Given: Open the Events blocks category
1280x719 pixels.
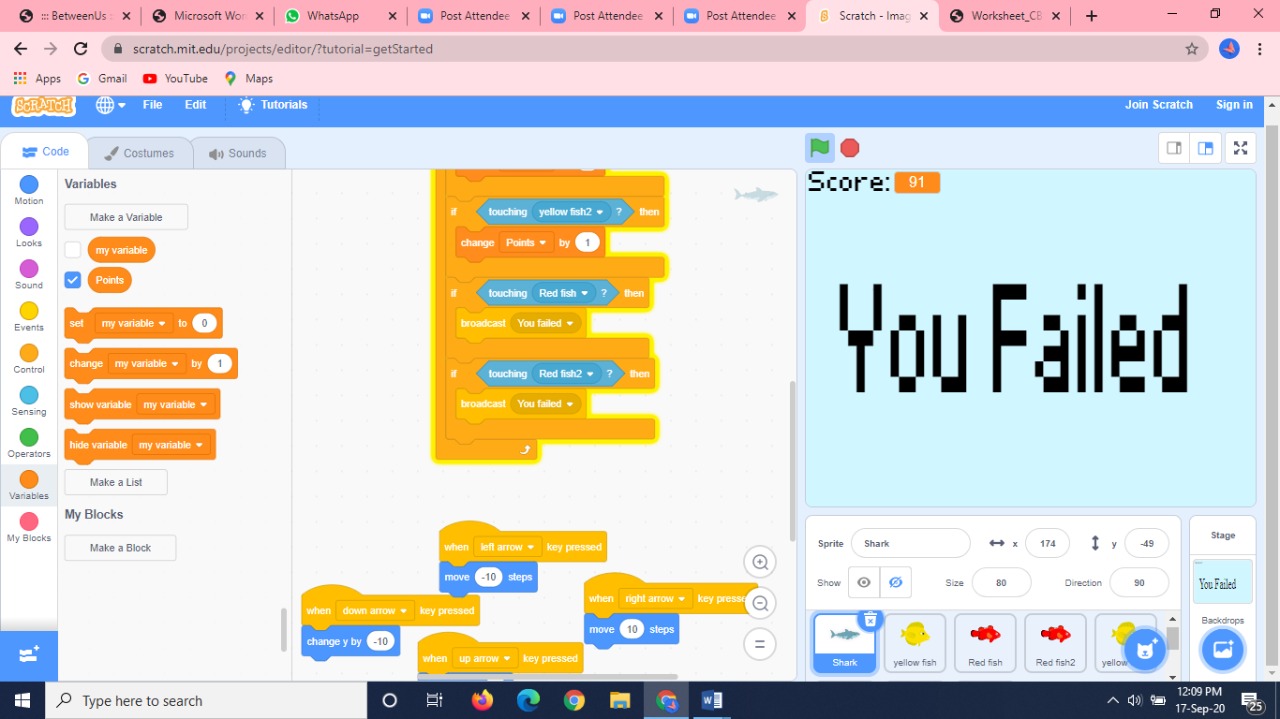Looking at the screenshot, I should click(28, 313).
